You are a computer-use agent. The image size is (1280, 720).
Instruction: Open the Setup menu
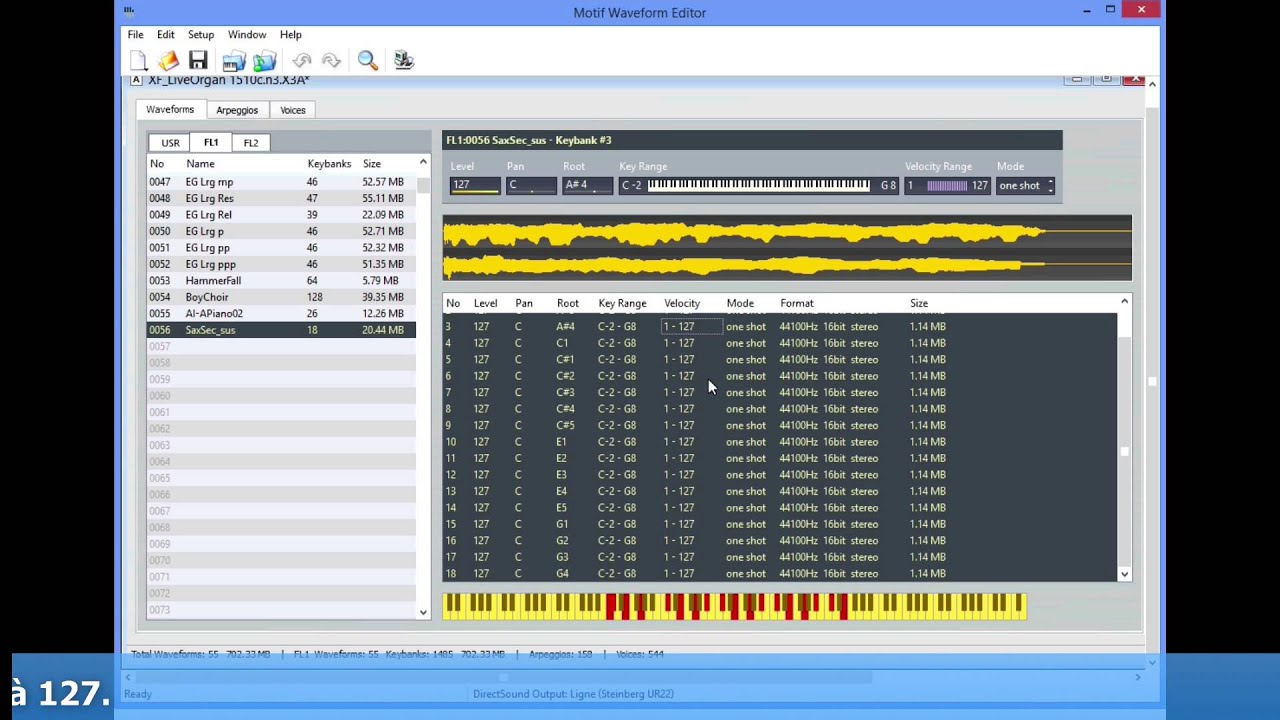click(201, 35)
